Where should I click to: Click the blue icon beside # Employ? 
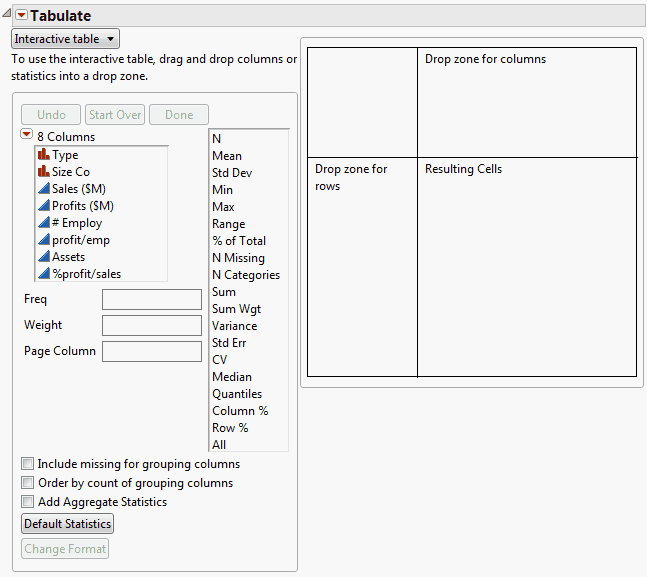coord(43,223)
